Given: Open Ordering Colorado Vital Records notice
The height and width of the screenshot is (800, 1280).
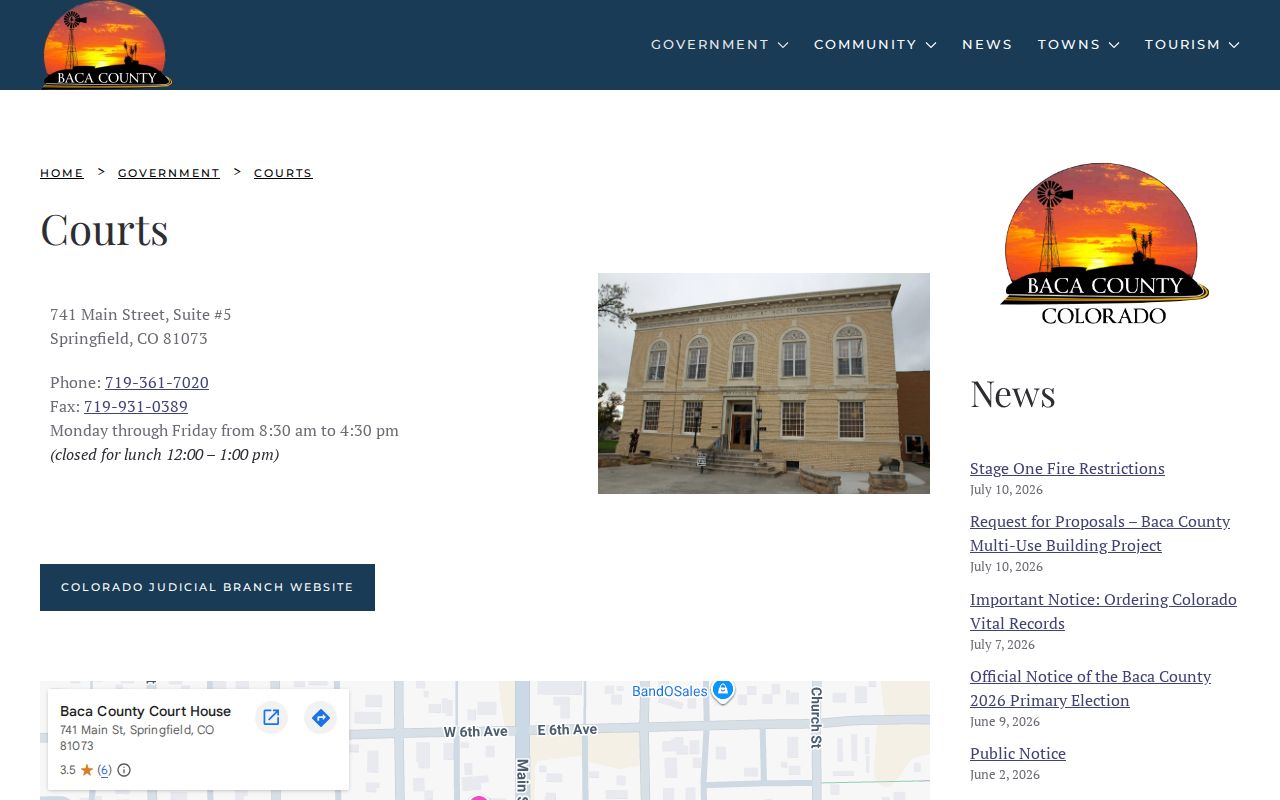Looking at the screenshot, I should tap(1103, 611).
